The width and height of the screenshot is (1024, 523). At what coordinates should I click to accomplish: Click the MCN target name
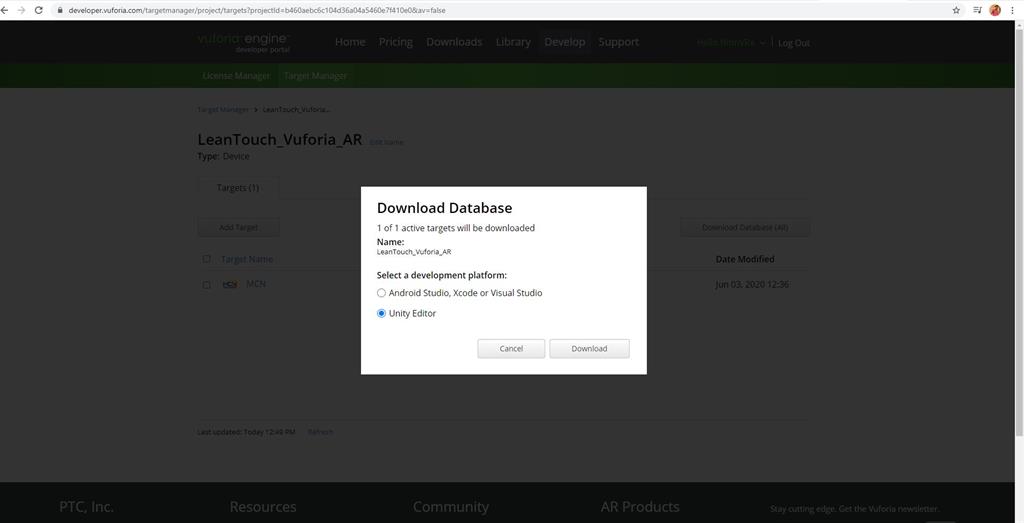click(x=255, y=284)
